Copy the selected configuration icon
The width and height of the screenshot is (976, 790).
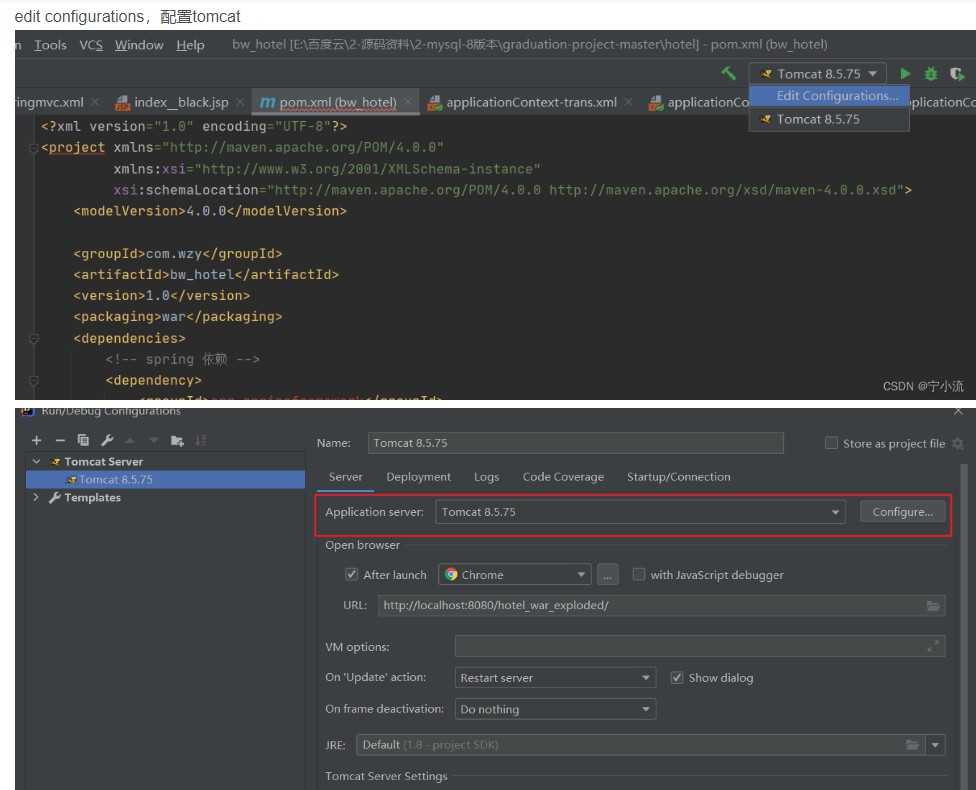pos(83,441)
